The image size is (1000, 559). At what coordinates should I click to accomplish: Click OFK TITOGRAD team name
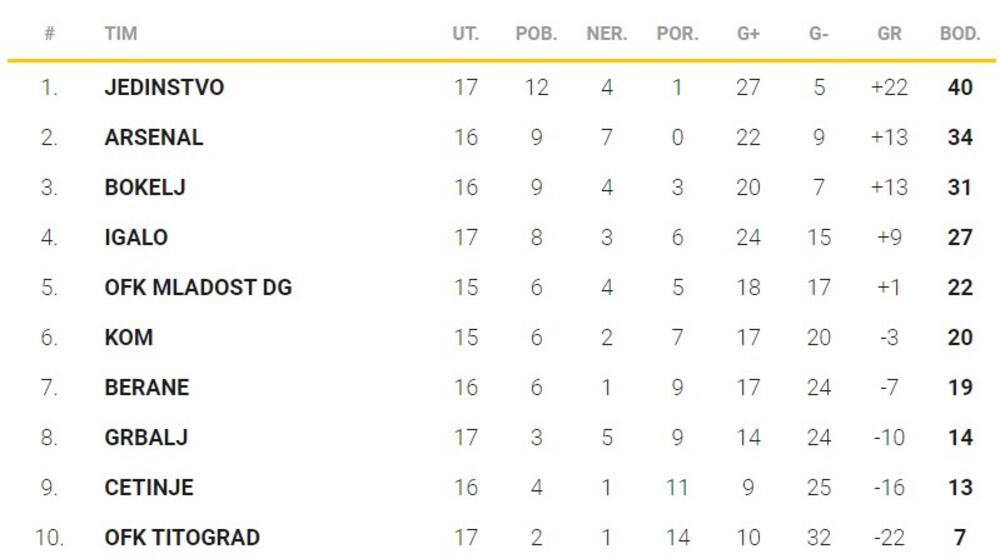coord(182,537)
